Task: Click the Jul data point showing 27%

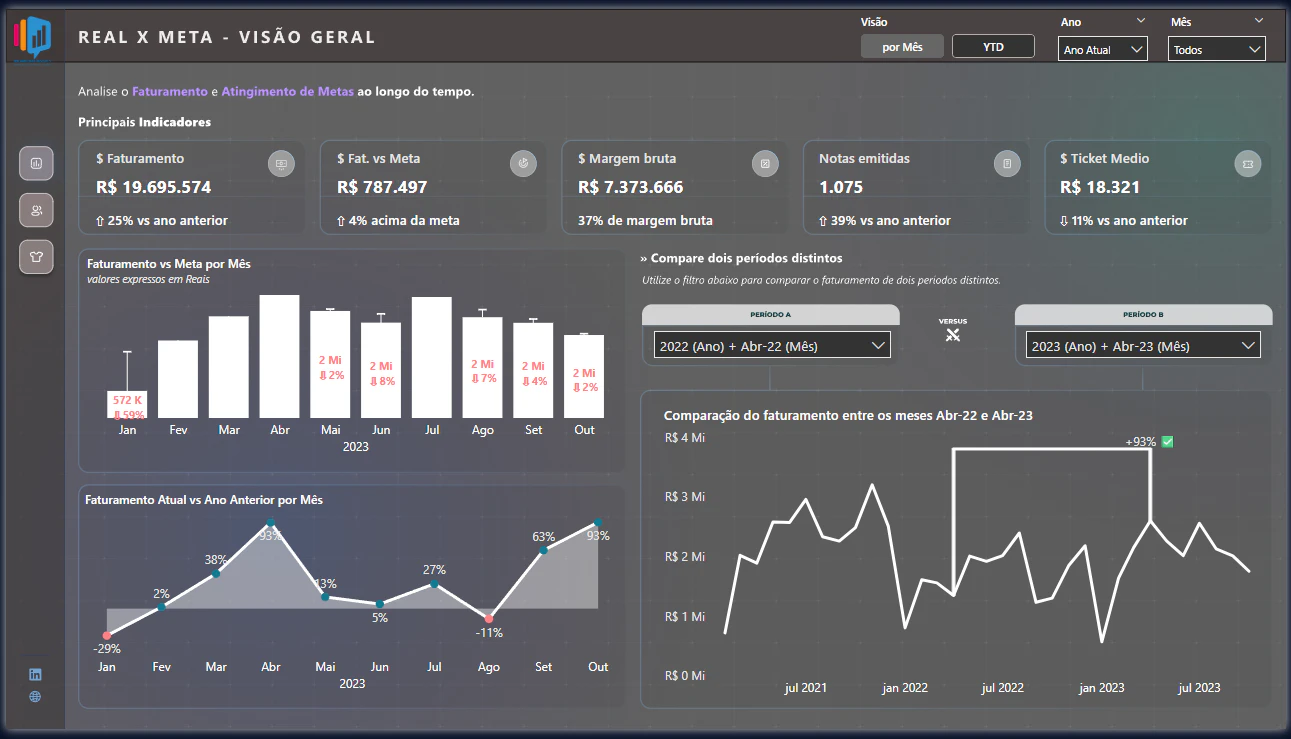Action: tap(434, 583)
